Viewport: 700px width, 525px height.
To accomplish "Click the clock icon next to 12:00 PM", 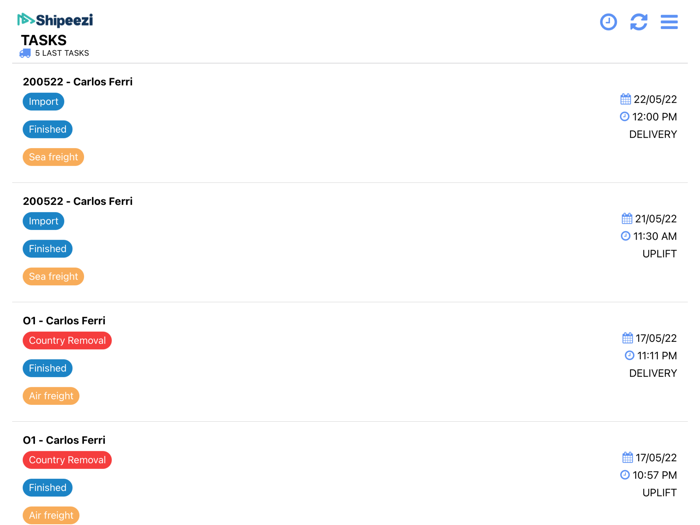I will [x=625, y=117].
